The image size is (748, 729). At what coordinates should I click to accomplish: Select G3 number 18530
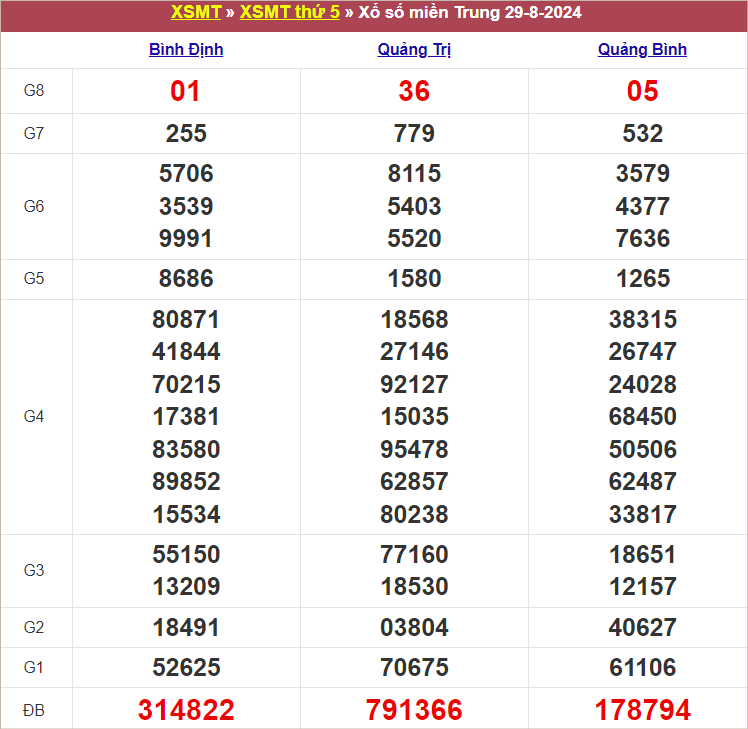pos(414,587)
